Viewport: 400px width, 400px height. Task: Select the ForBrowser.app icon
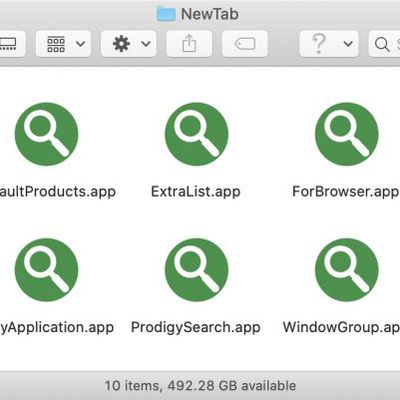[x=347, y=134]
